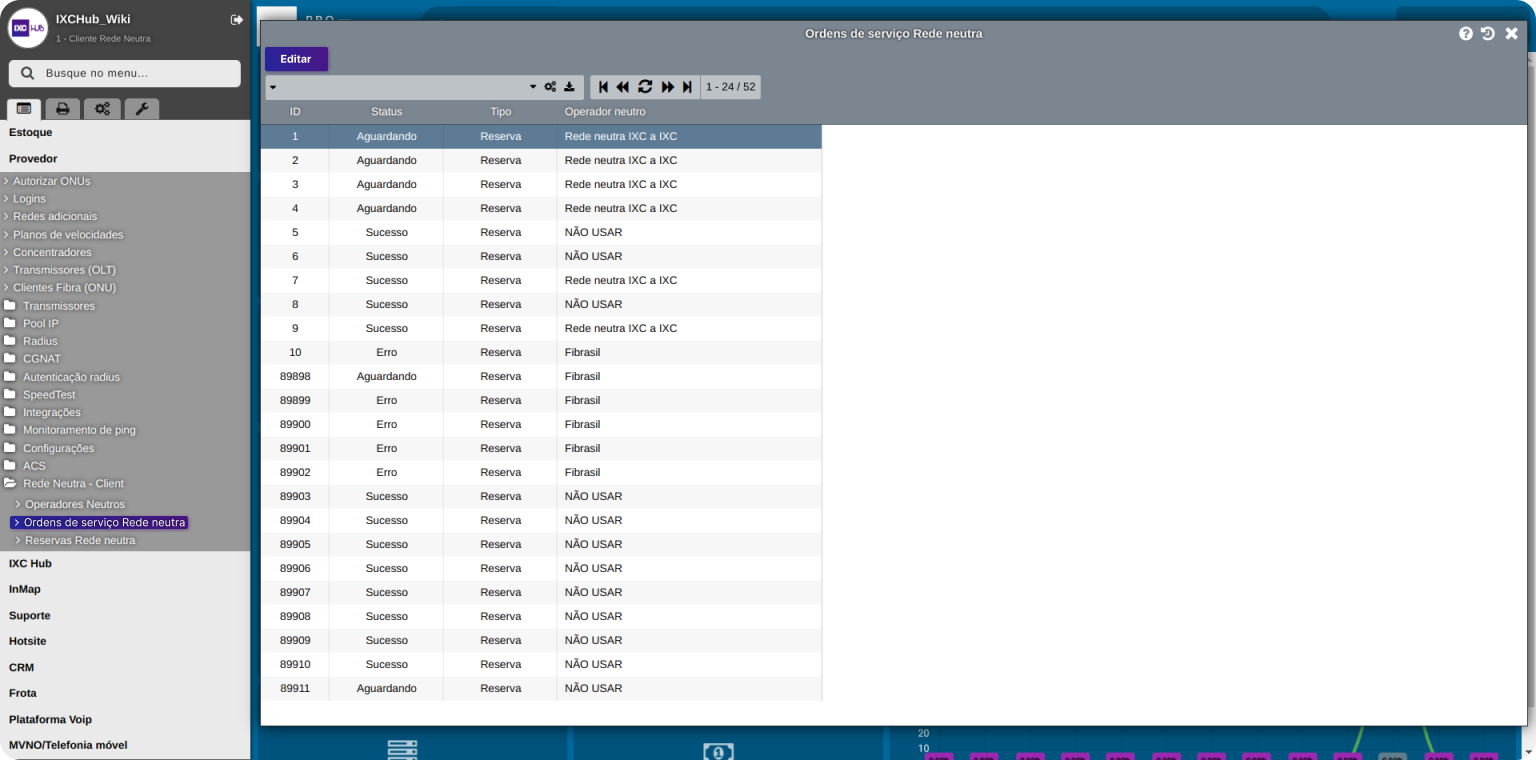Image resolution: width=1536 pixels, height=760 pixels.
Task: Select the row with ID 89898
Action: pos(541,376)
